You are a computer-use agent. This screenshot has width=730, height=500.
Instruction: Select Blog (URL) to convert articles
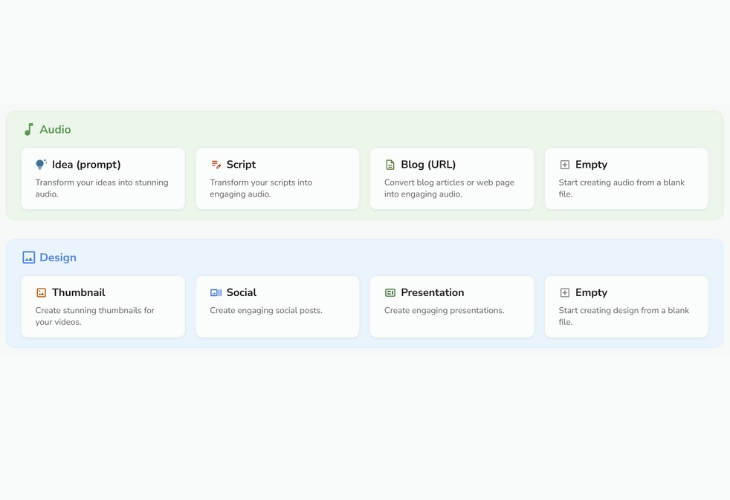(452, 179)
